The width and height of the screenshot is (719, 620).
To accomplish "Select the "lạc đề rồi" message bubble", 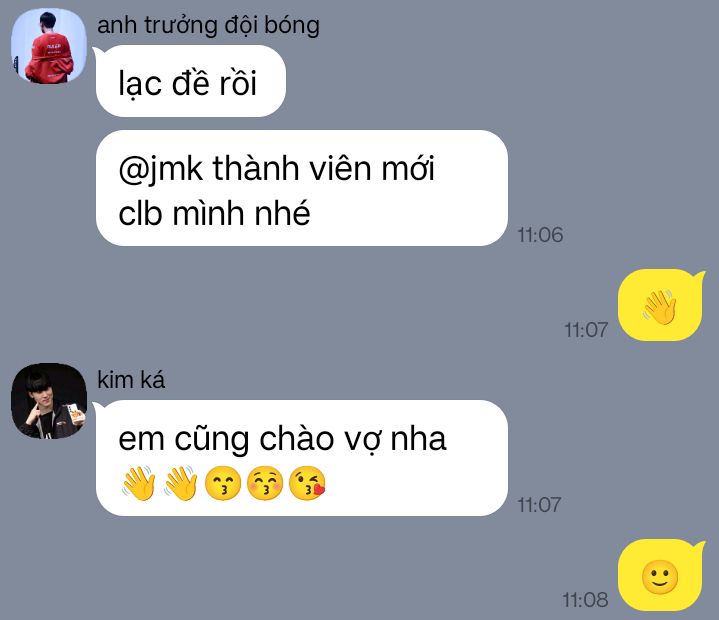I will (x=190, y=81).
